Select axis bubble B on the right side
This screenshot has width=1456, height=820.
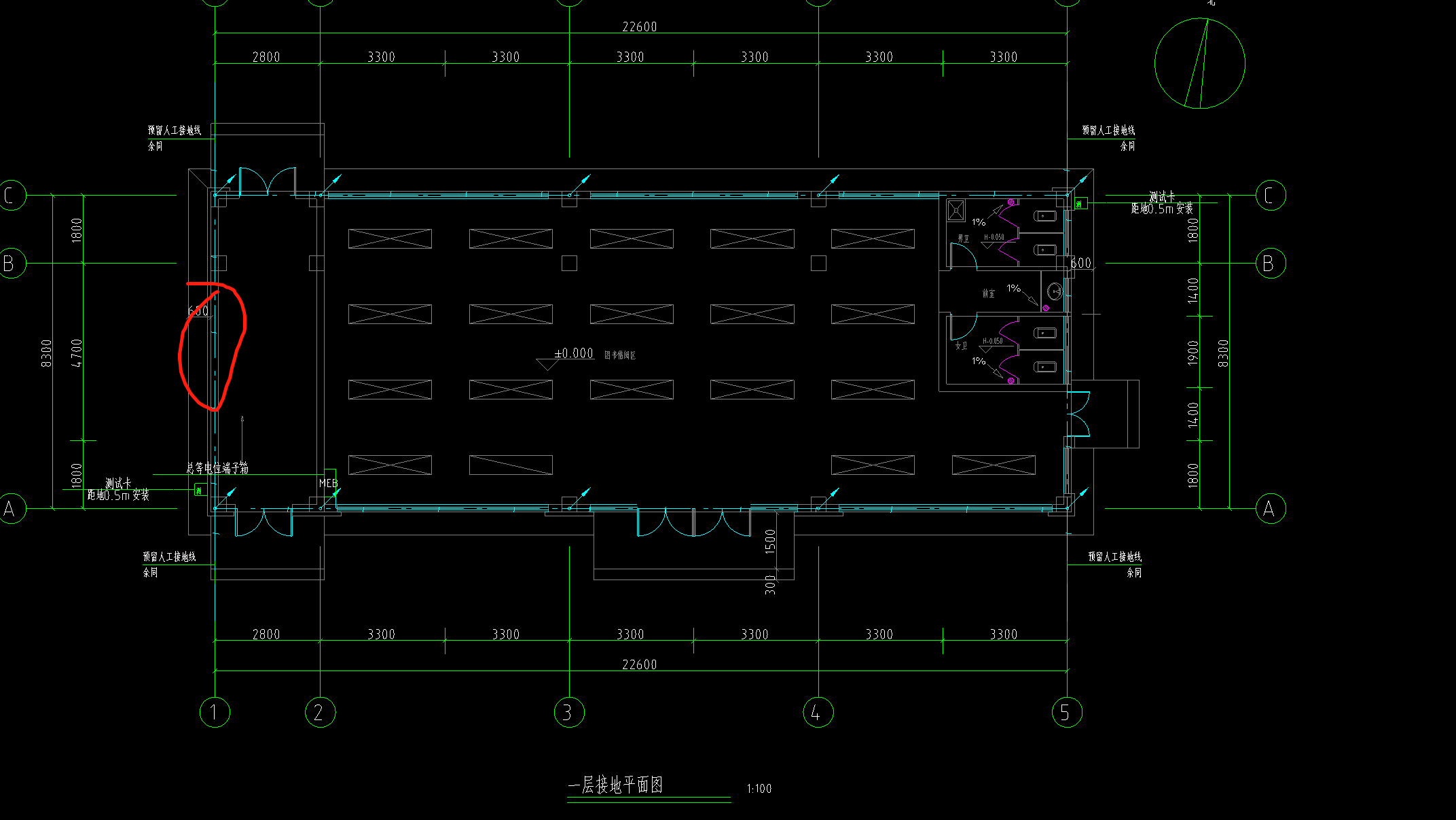(x=1270, y=263)
